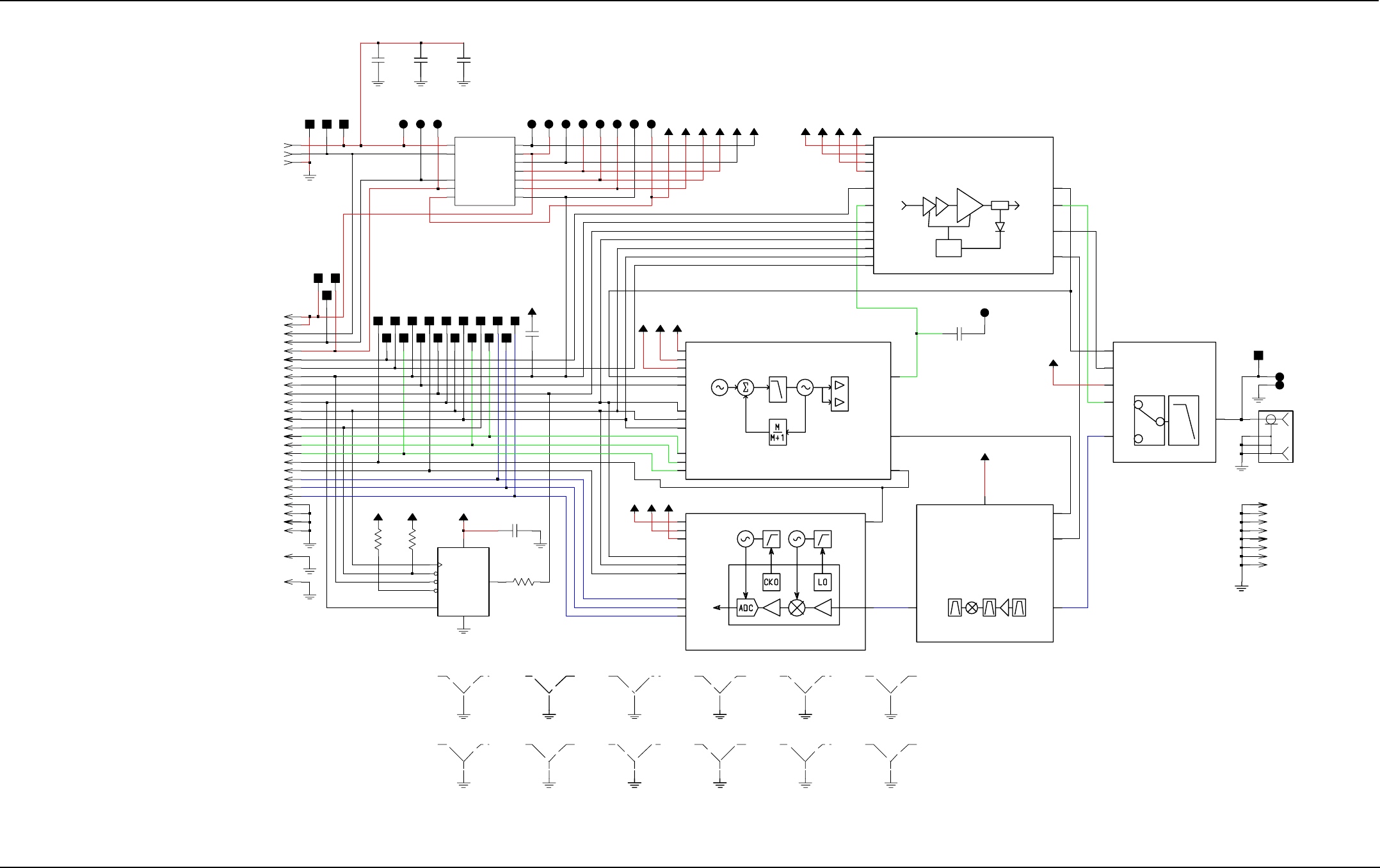This screenshot has width=1380, height=868.
Task: Click the power arrow above the front-end filter block
Action: click(x=985, y=457)
